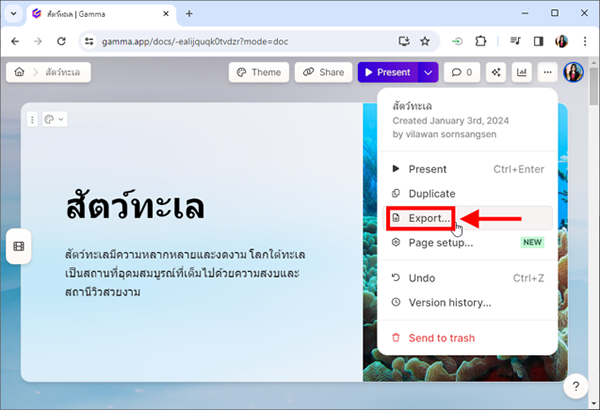Open Version history...

[x=467, y=302]
